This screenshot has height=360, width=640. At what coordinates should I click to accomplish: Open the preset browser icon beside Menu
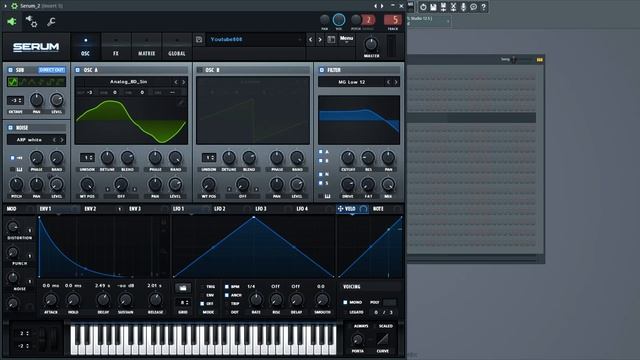click(x=331, y=40)
